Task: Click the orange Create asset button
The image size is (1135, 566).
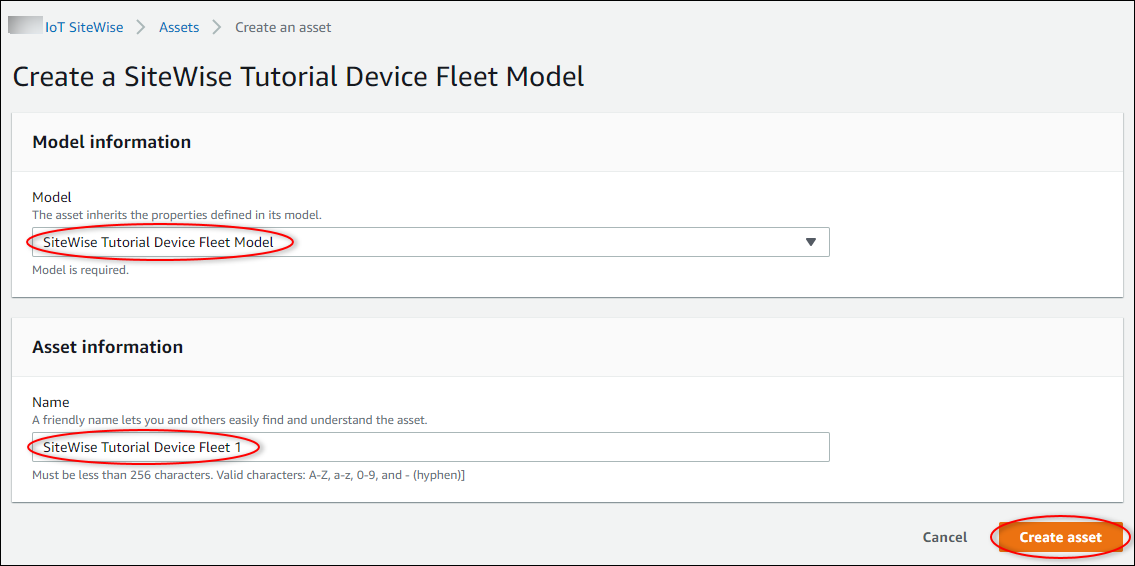Action: click(1060, 537)
